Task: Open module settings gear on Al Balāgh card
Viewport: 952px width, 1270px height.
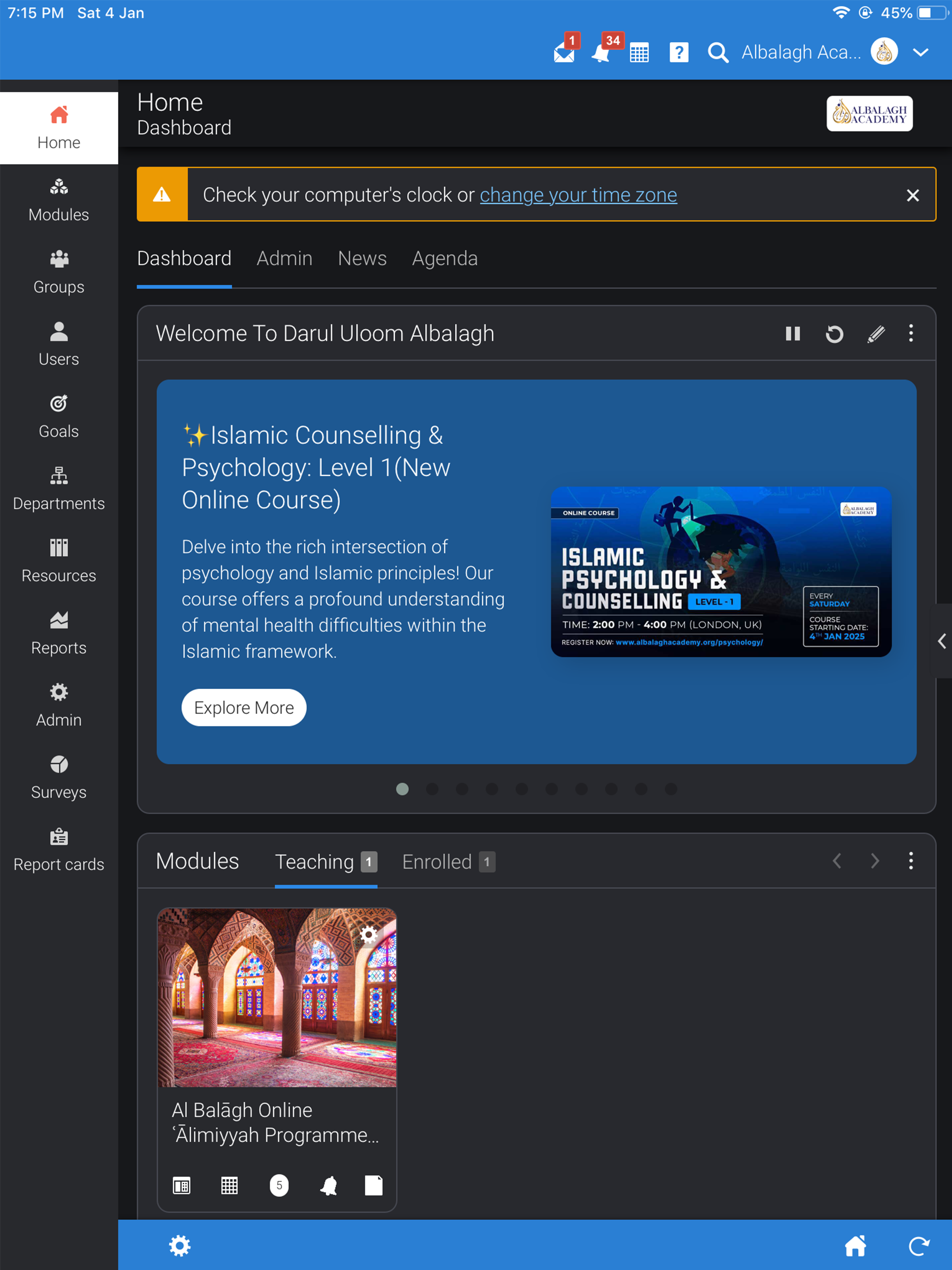Action: click(369, 935)
